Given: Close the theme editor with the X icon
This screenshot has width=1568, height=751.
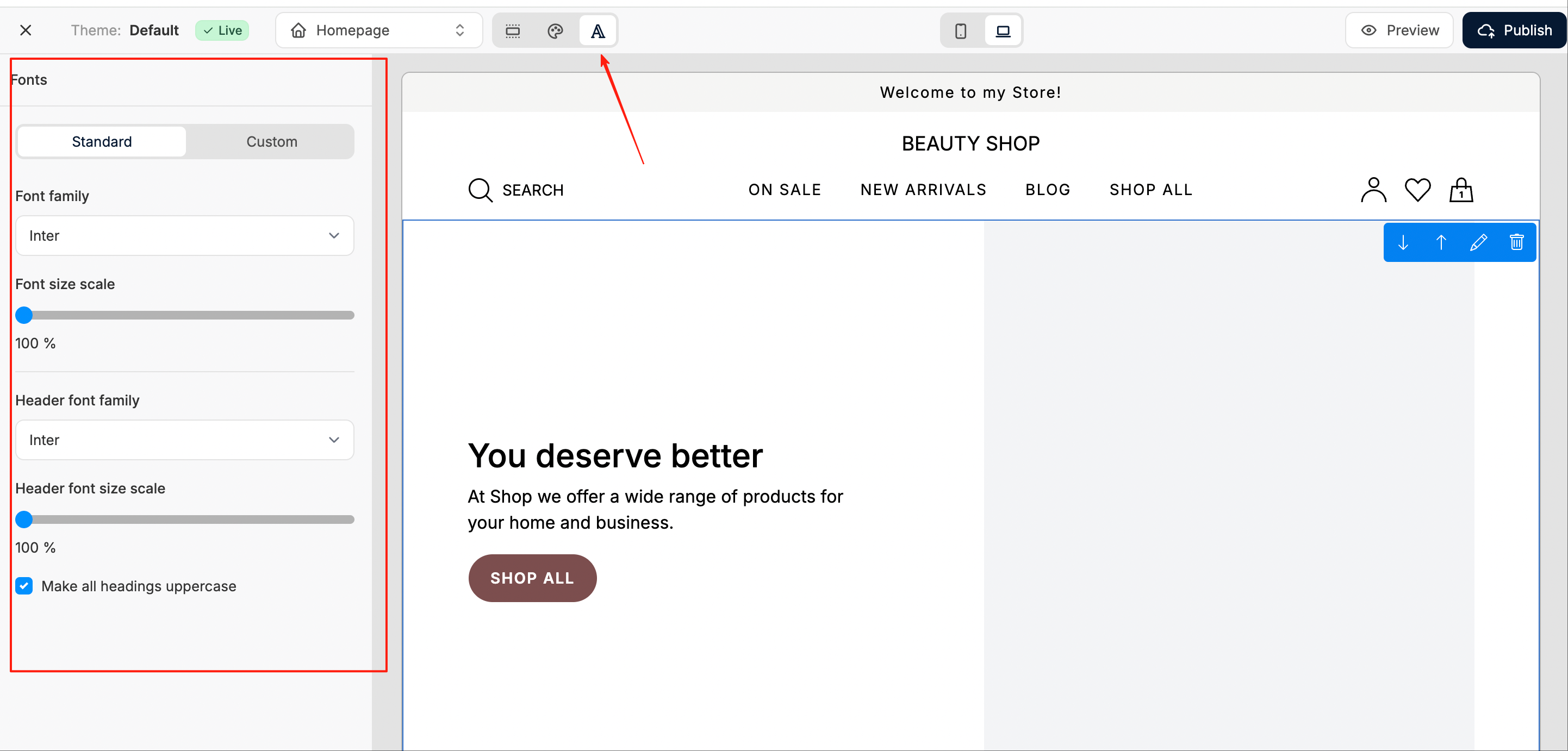Looking at the screenshot, I should coord(26,30).
